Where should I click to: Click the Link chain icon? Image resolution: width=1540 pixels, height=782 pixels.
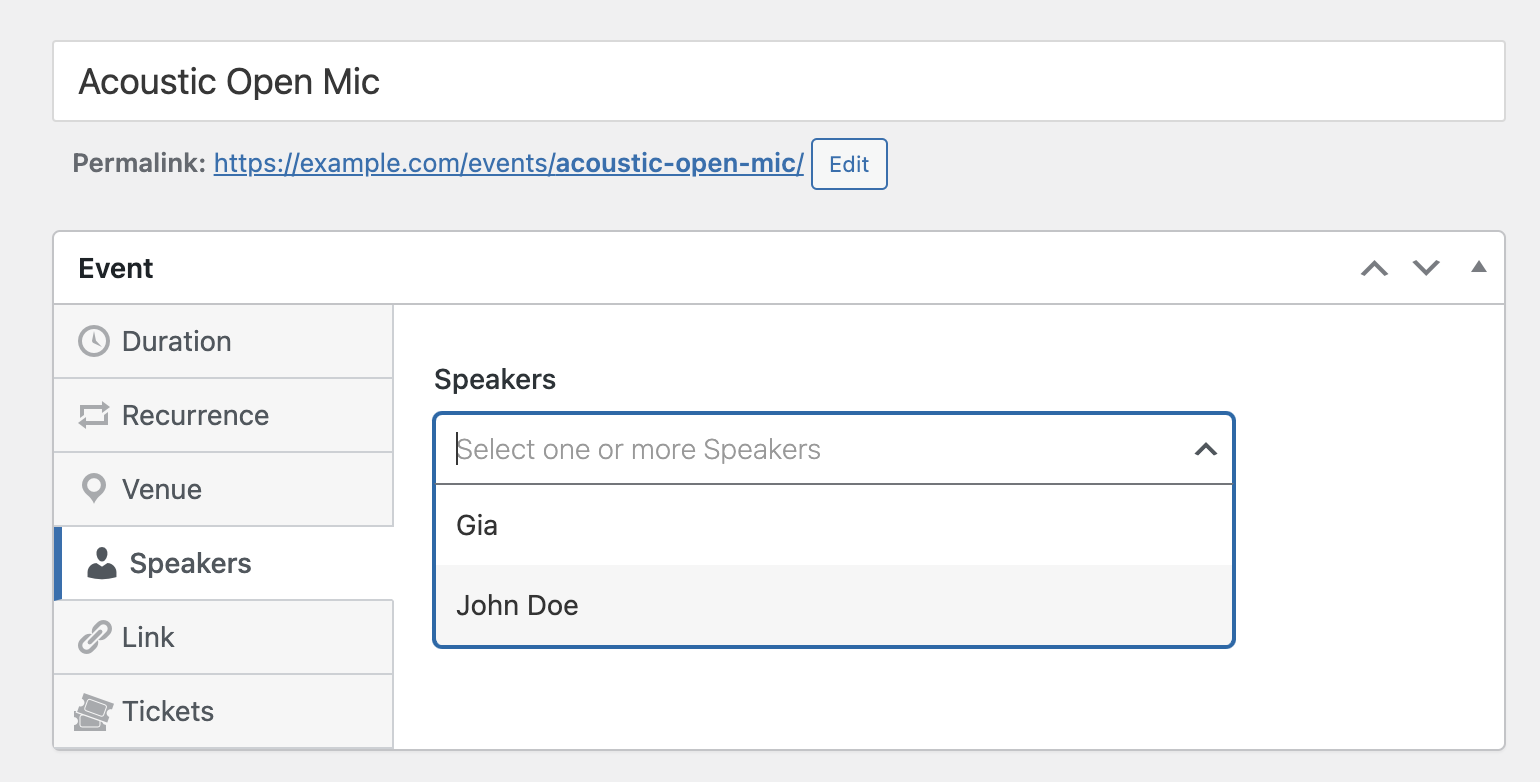tap(93, 637)
